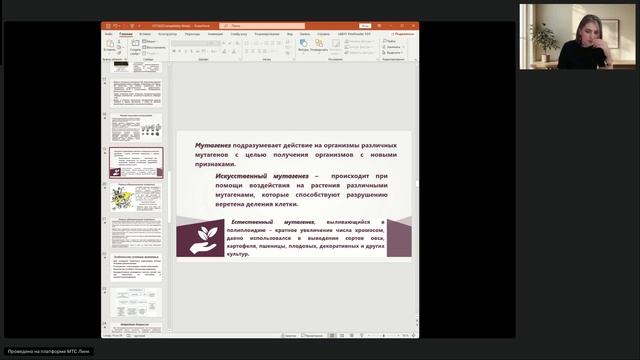
Task: Click fit slide to window icon
Action: pyautogui.click(x=413, y=336)
